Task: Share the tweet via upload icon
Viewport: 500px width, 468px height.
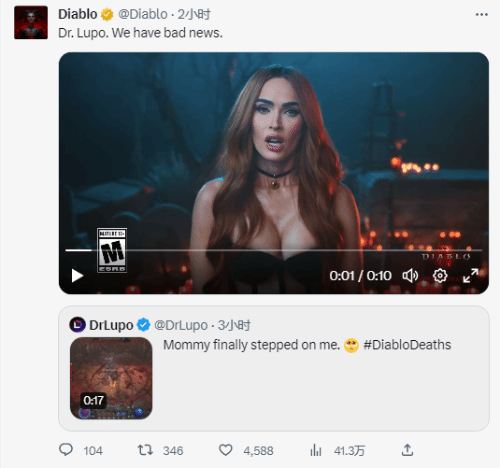Action: [407, 450]
